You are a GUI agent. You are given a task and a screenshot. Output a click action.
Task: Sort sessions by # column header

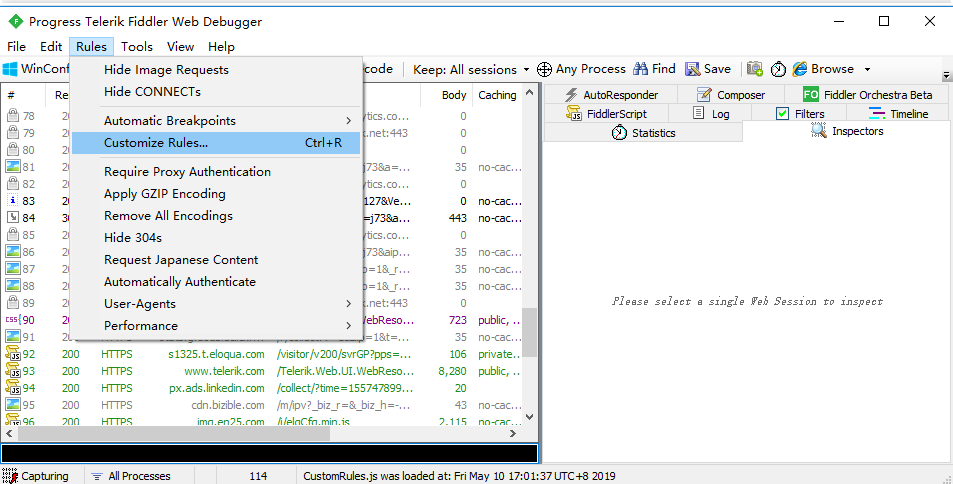(x=24, y=95)
